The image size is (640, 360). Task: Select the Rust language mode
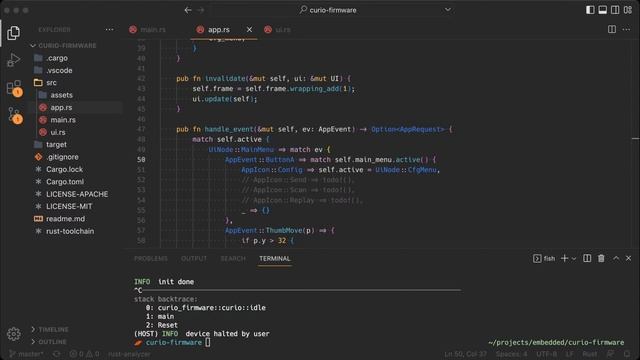589,354
